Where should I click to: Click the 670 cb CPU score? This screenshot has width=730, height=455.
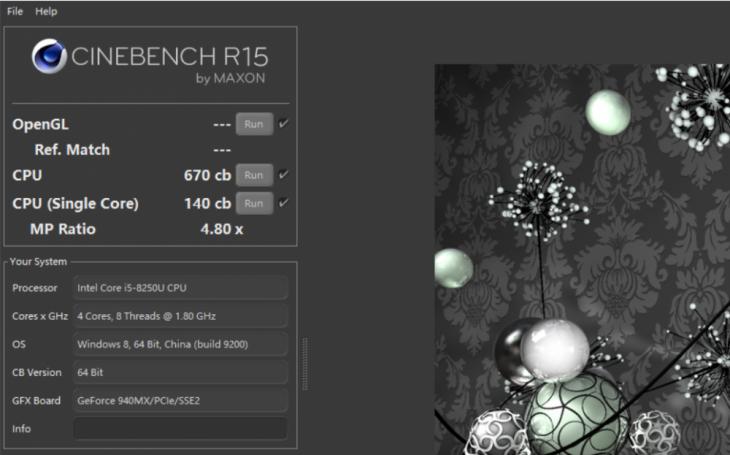pos(207,175)
